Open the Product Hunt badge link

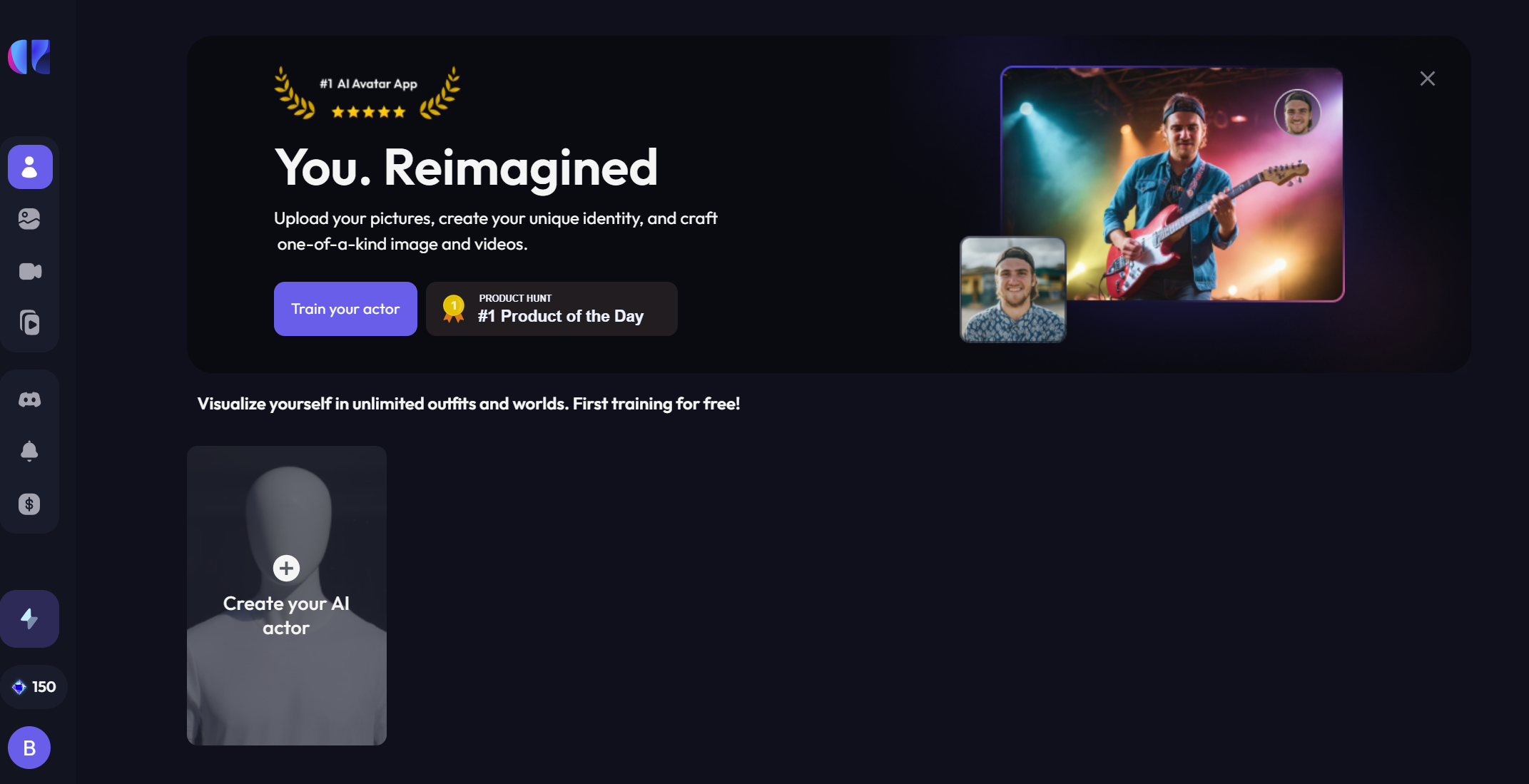(x=552, y=308)
